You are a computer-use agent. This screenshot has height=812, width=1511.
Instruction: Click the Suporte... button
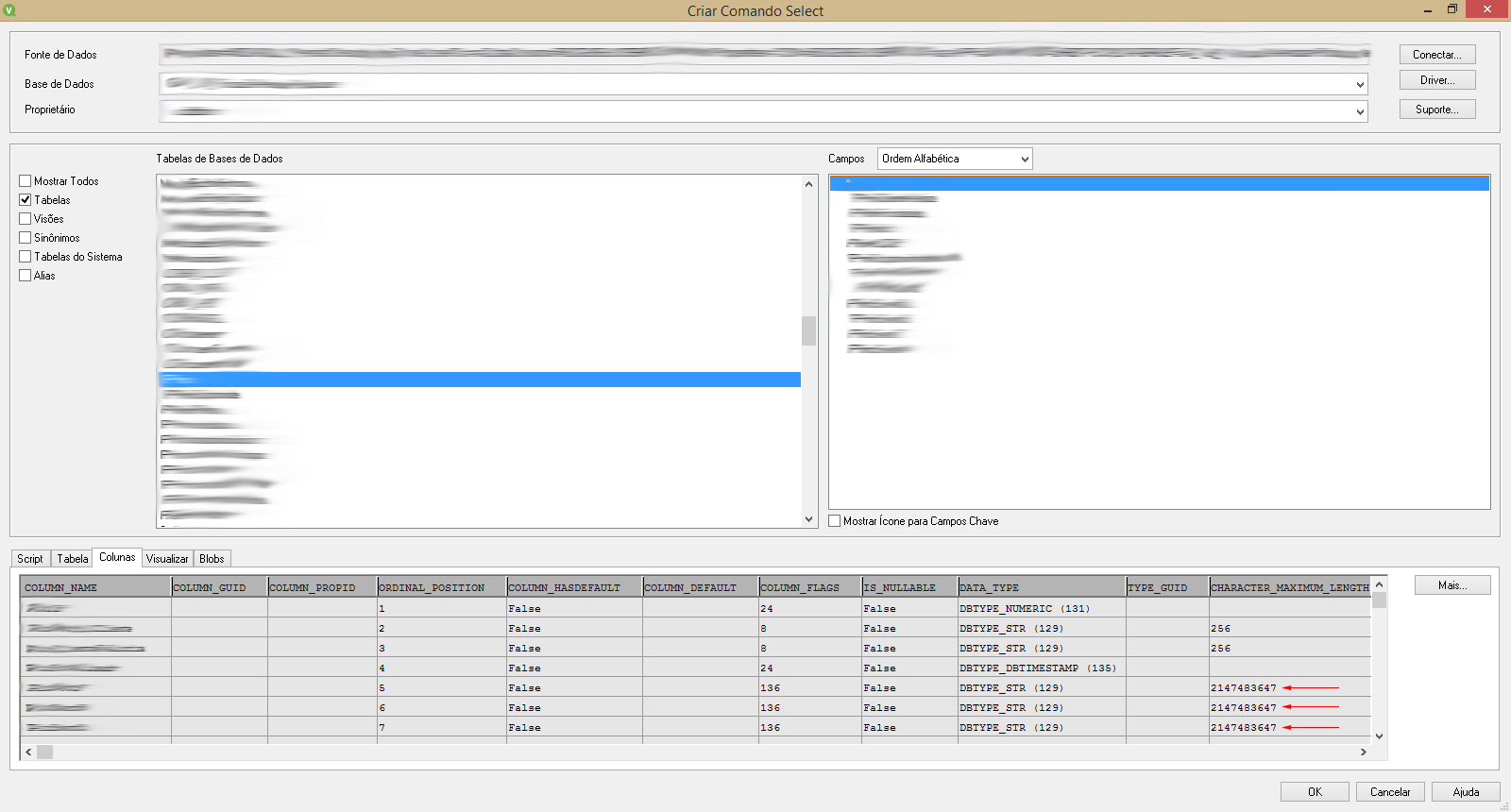[x=1437, y=110]
